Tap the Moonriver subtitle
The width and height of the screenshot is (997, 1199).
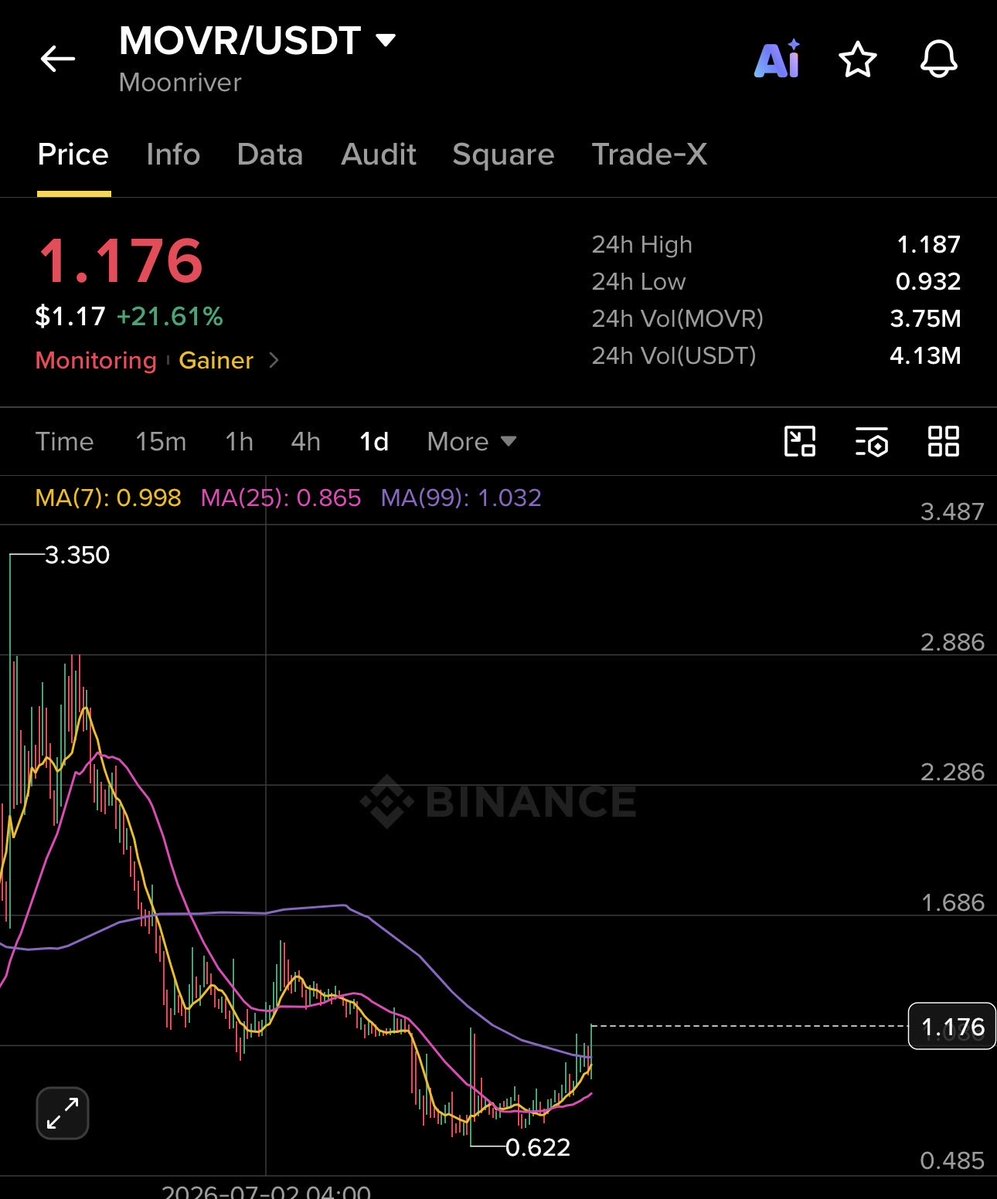coord(180,82)
